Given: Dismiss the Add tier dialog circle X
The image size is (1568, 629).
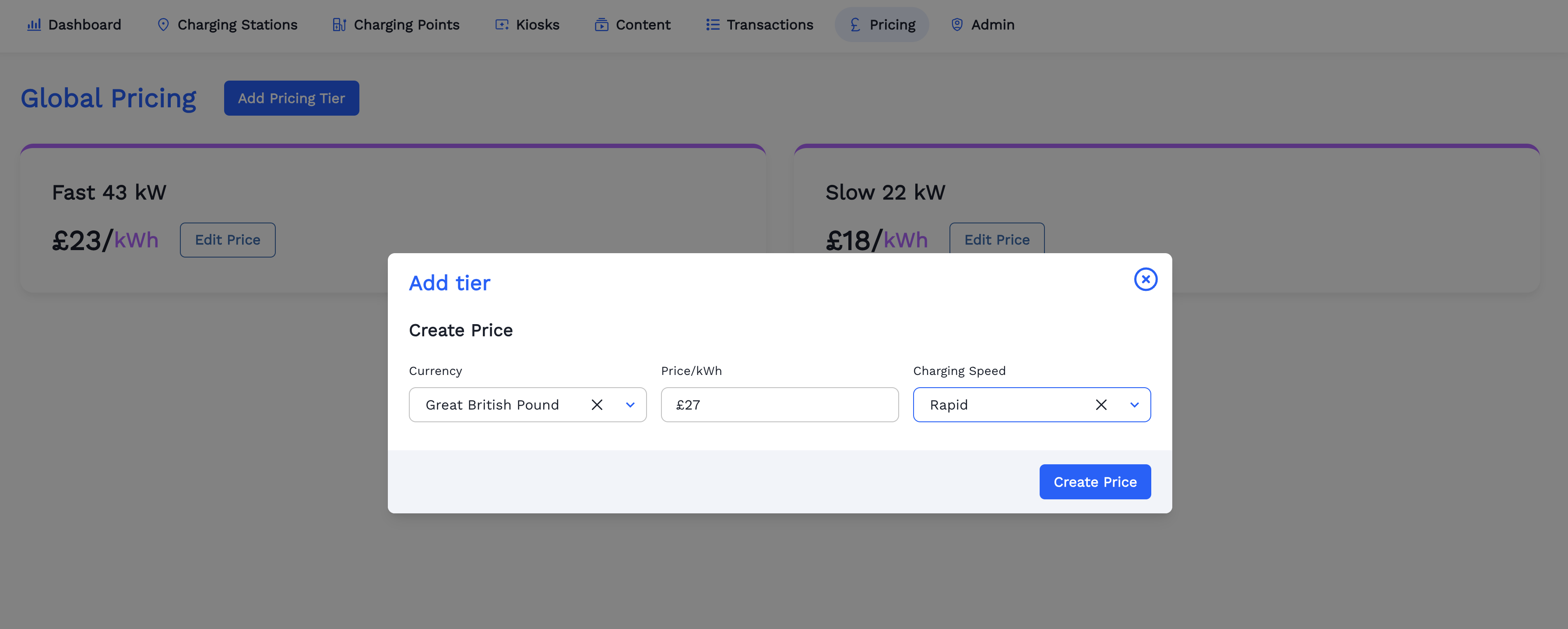Looking at the screenshot, I should tap(1146, 279).
